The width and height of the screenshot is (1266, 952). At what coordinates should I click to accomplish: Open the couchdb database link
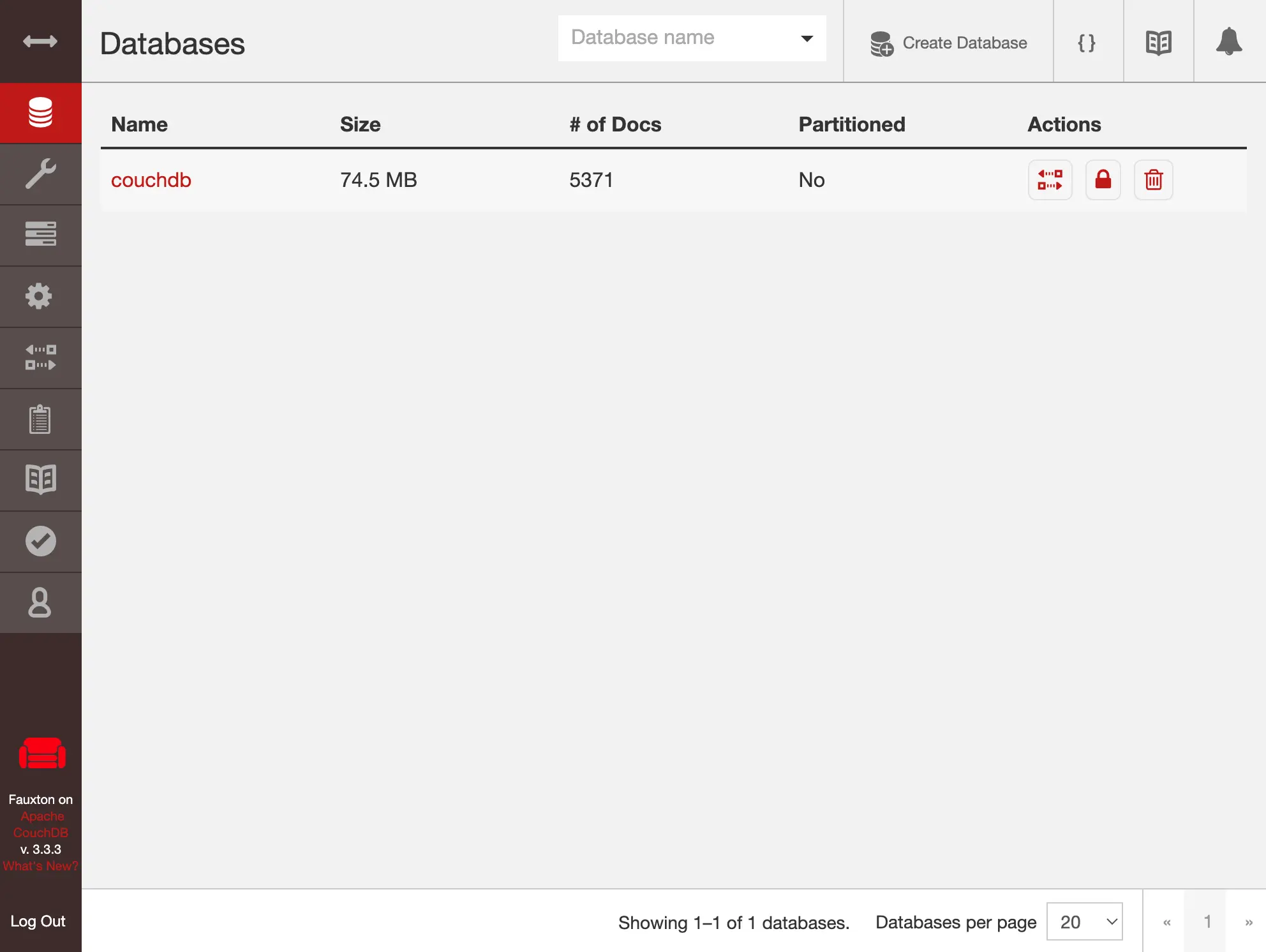(x=151, y=180)
